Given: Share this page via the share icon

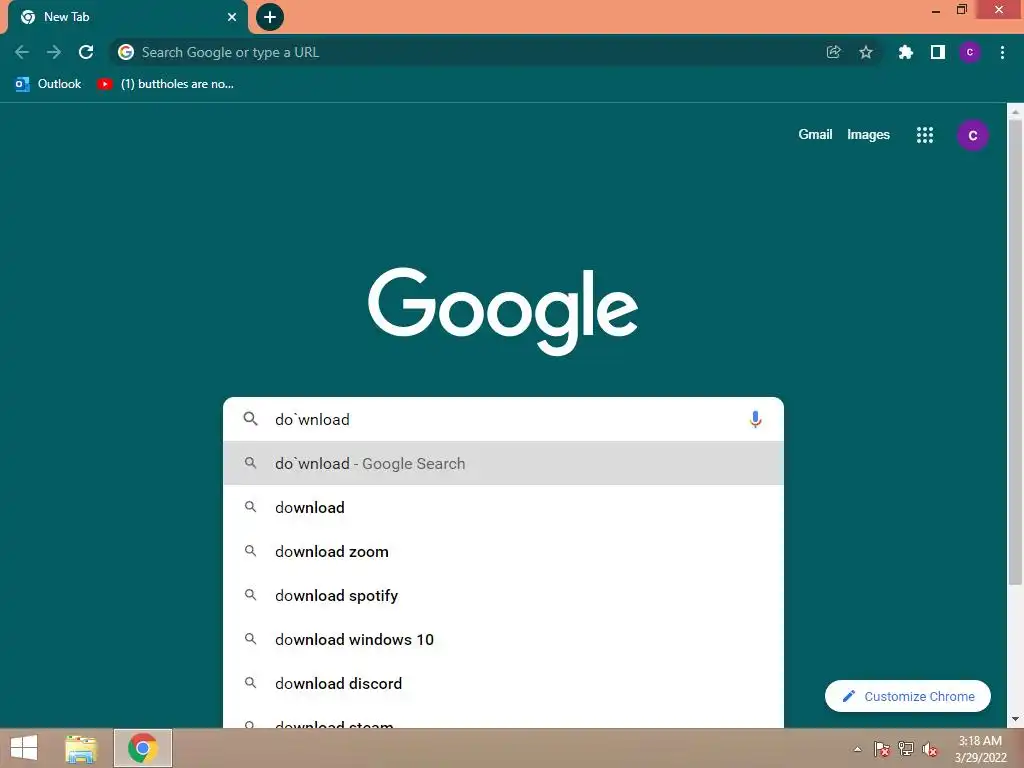Looking at the screenshot, I should pos(833,52).
